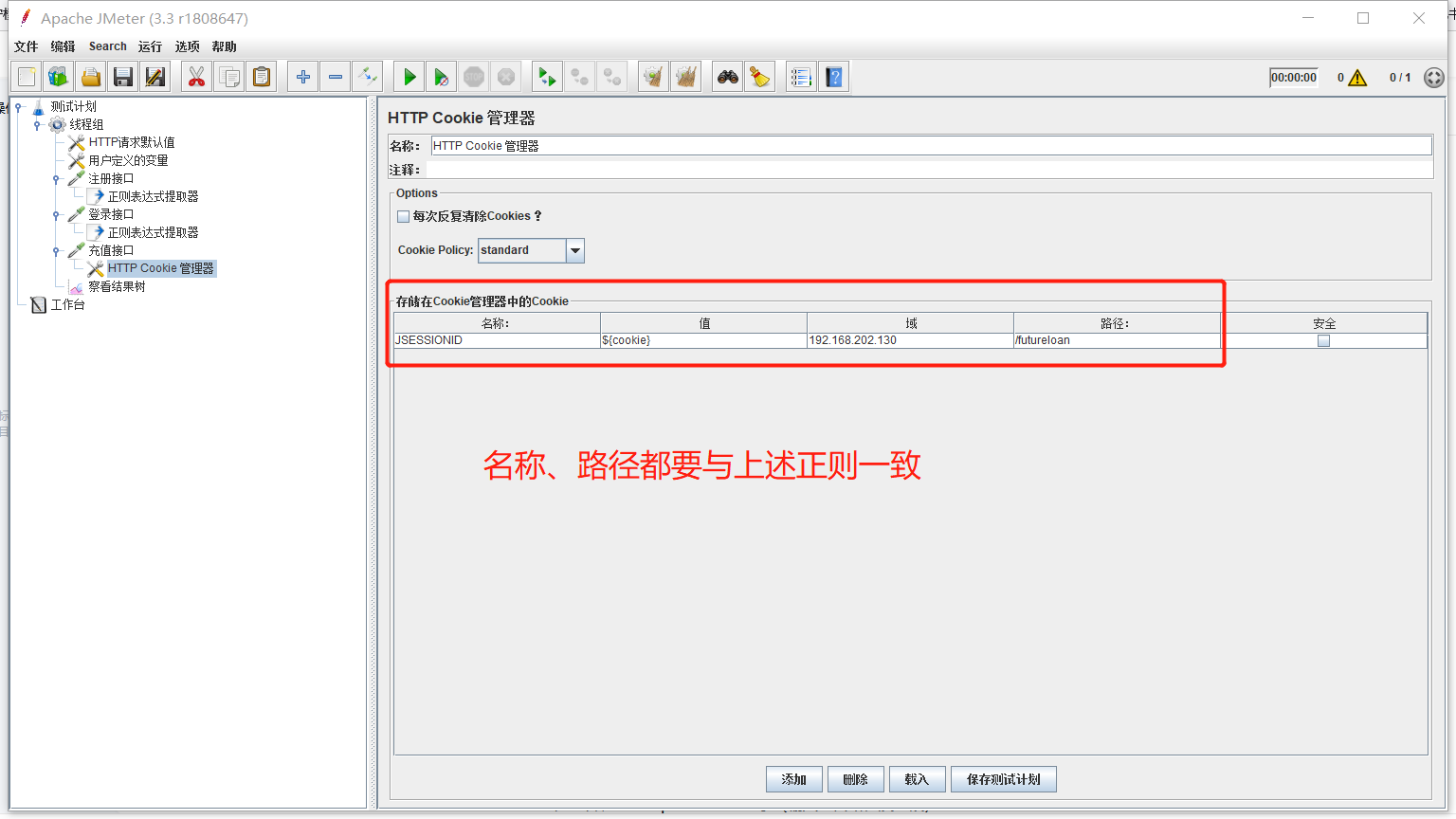
Task: Click the 保存测试计划 button
Action: click(1003, 779)
